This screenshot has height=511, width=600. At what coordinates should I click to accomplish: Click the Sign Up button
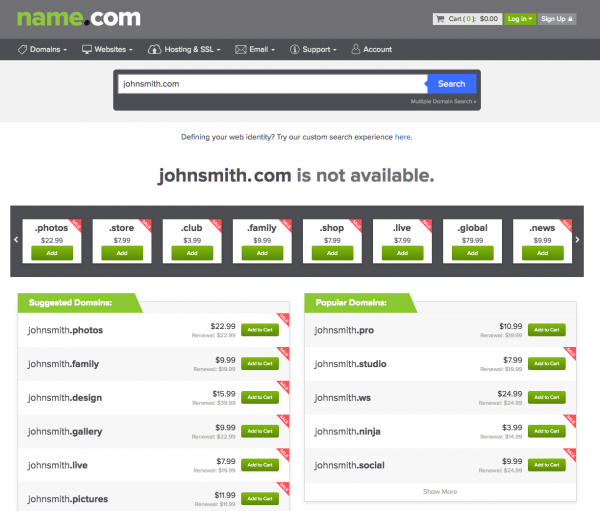(x=557, y=19)
